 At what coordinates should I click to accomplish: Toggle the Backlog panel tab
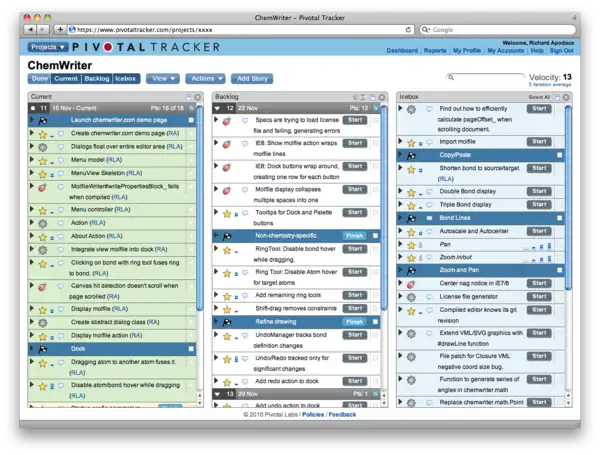tap(96, 78)
